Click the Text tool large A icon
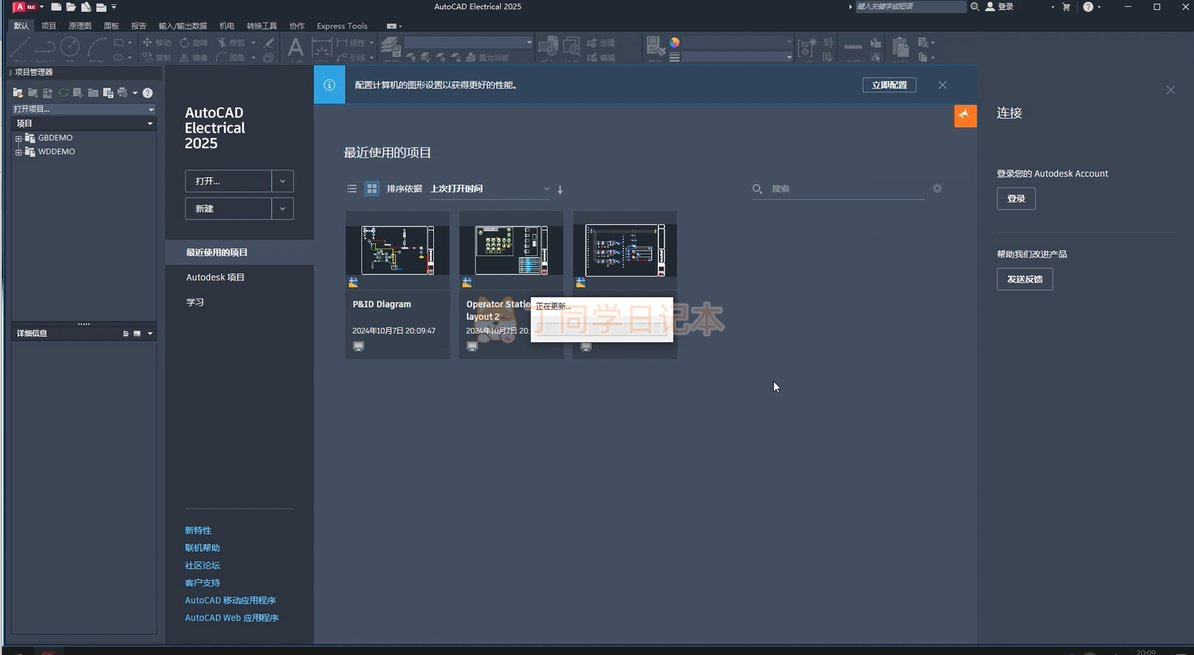The image size is (1194, 655). click(x=295, y=48)
